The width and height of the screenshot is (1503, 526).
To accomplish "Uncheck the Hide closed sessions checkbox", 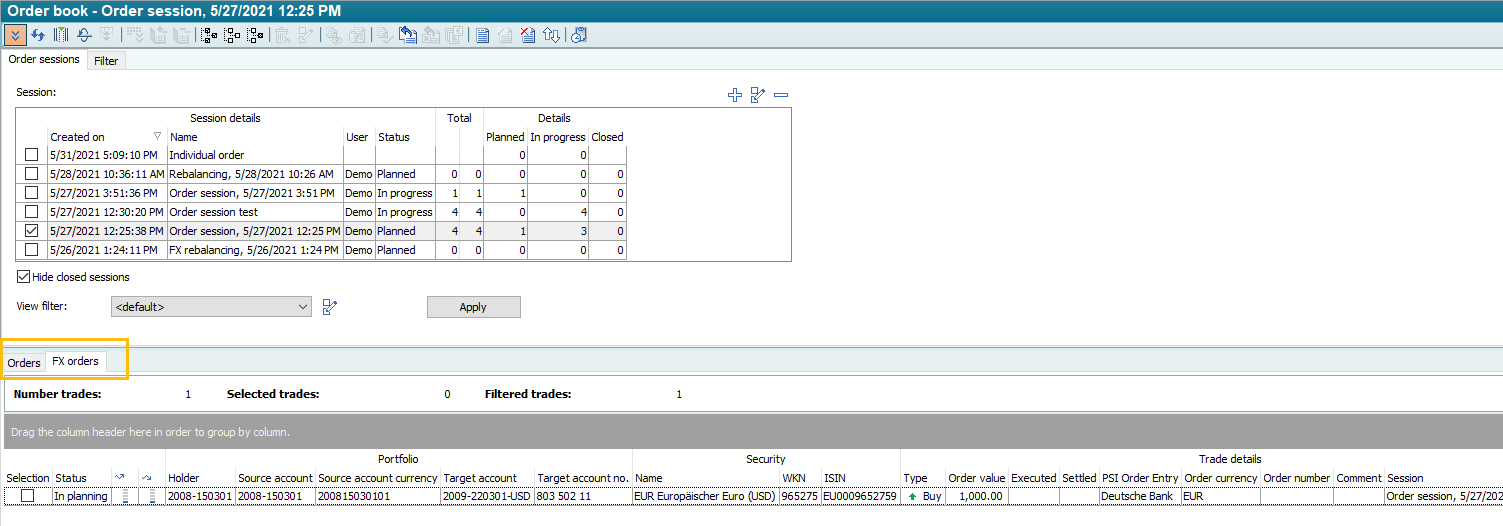I will 24,277.
